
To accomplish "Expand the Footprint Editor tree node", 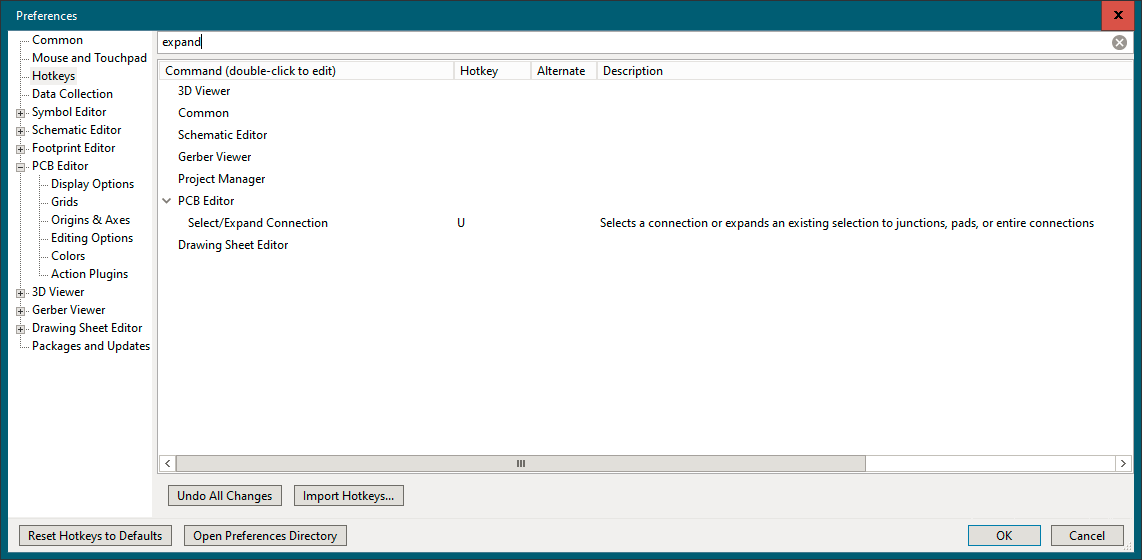I will (x=20, y=149).
